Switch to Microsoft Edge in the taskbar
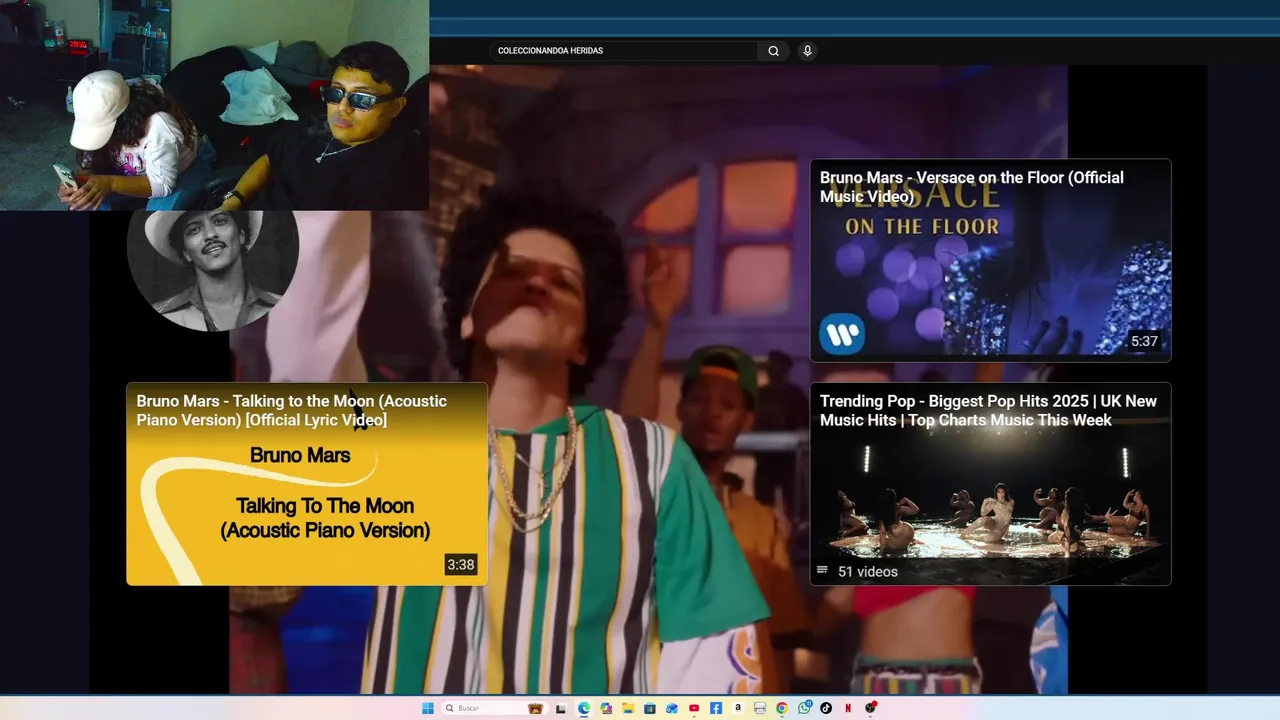The image size is (1280, 720). [x=584, y=708]
